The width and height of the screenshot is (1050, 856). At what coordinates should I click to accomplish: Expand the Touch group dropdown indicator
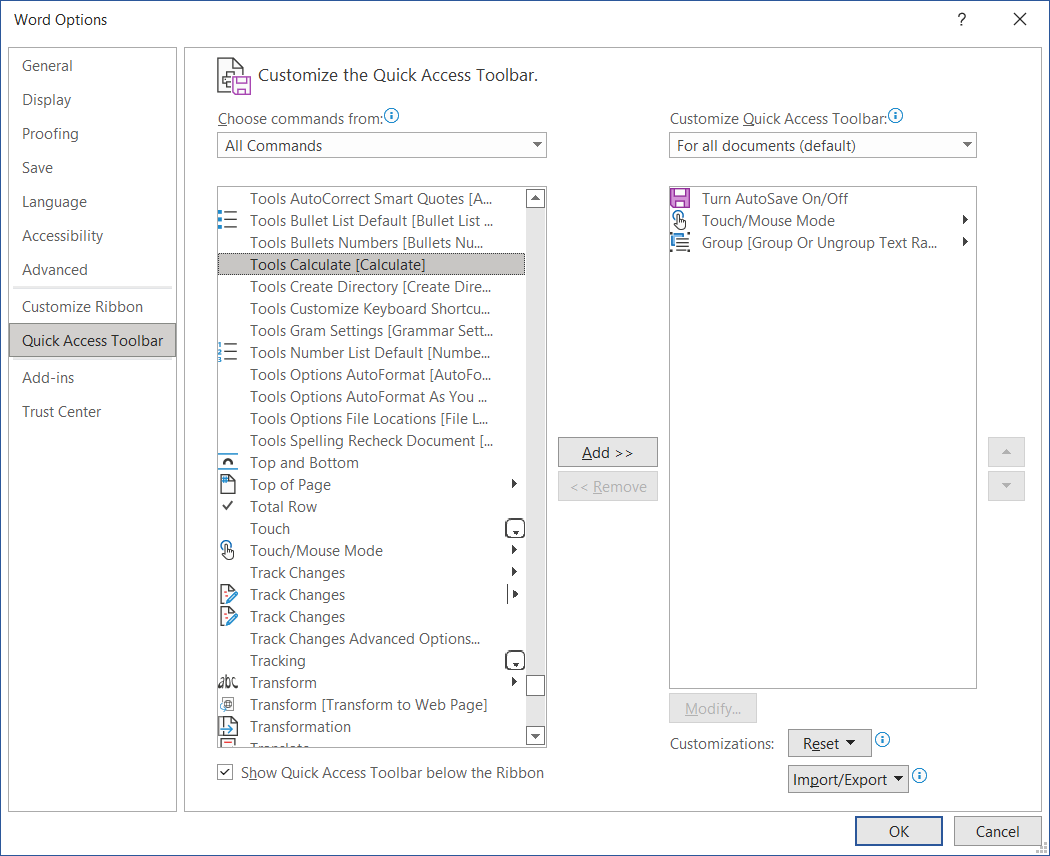click(x=514, y=528)
